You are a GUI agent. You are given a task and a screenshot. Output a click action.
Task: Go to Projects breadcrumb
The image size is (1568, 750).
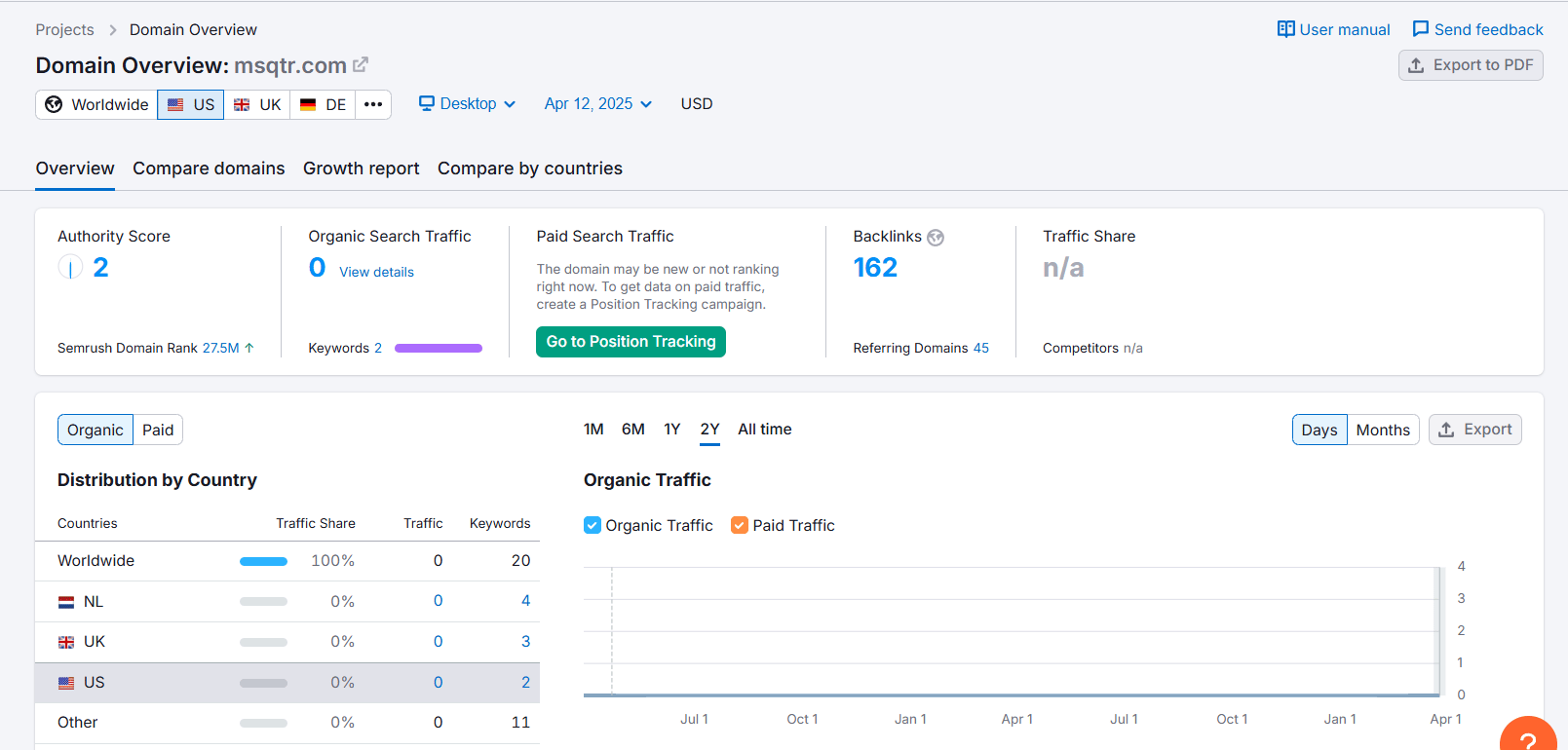point(65,30)
